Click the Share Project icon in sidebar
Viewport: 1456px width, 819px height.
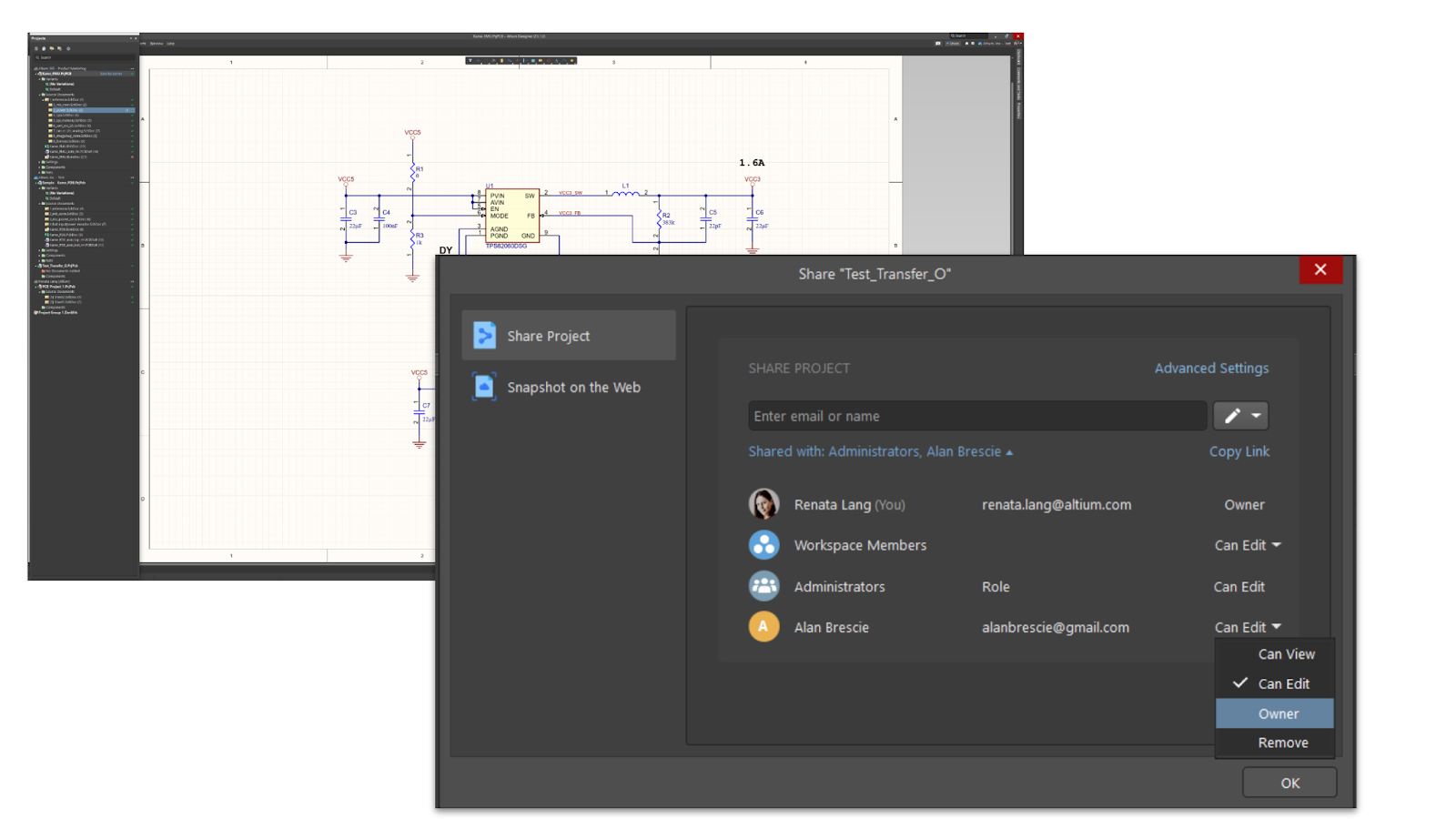coord(484,336)
